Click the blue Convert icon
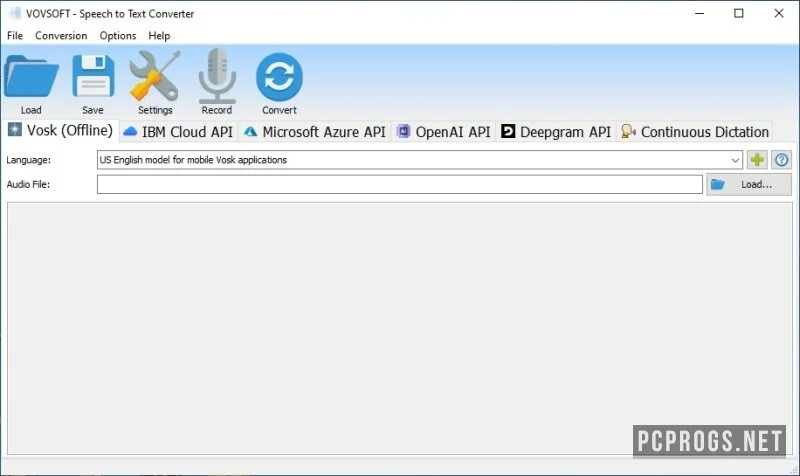 tap(279, 77)
